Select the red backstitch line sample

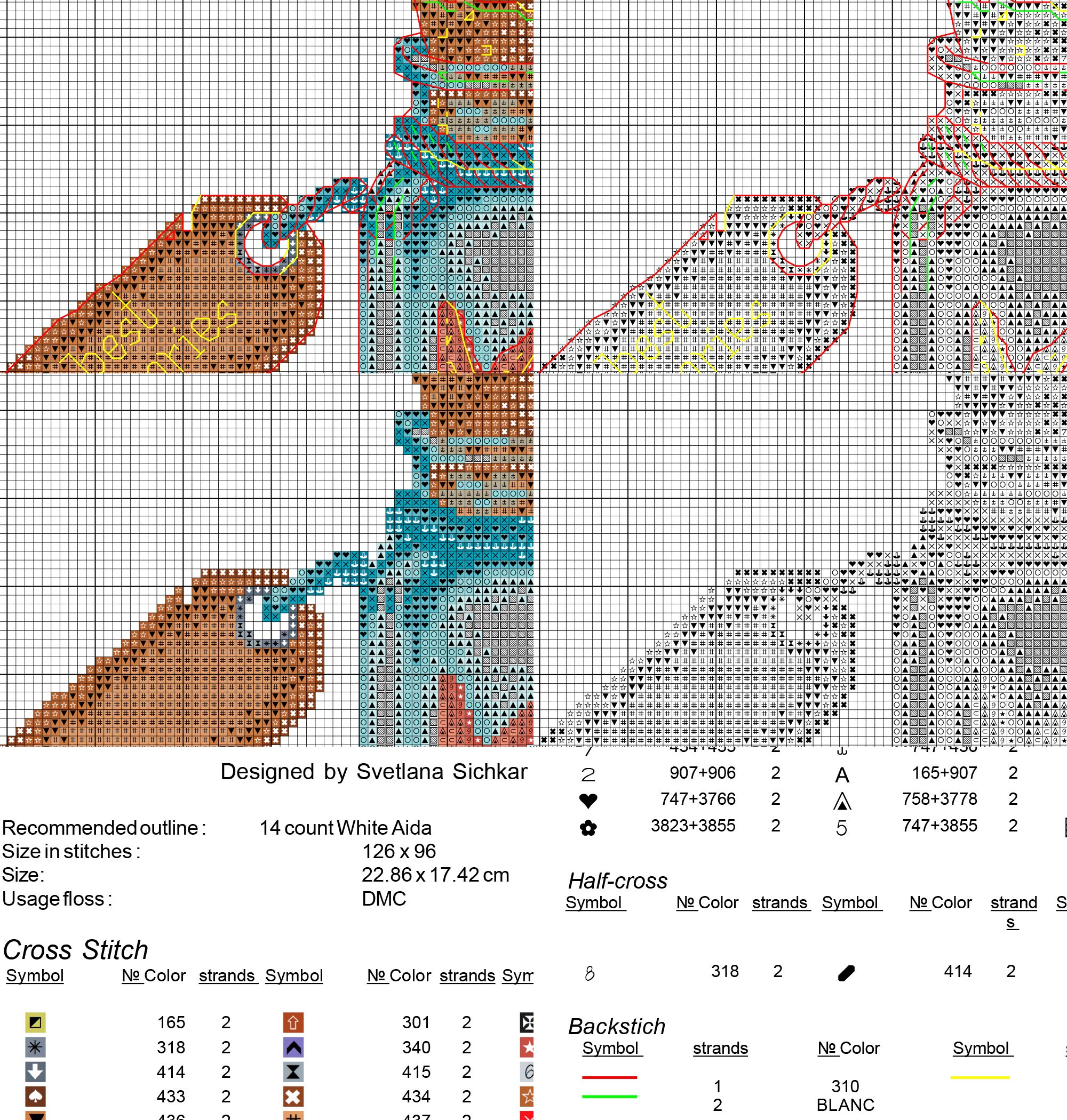coord(609,1077)
